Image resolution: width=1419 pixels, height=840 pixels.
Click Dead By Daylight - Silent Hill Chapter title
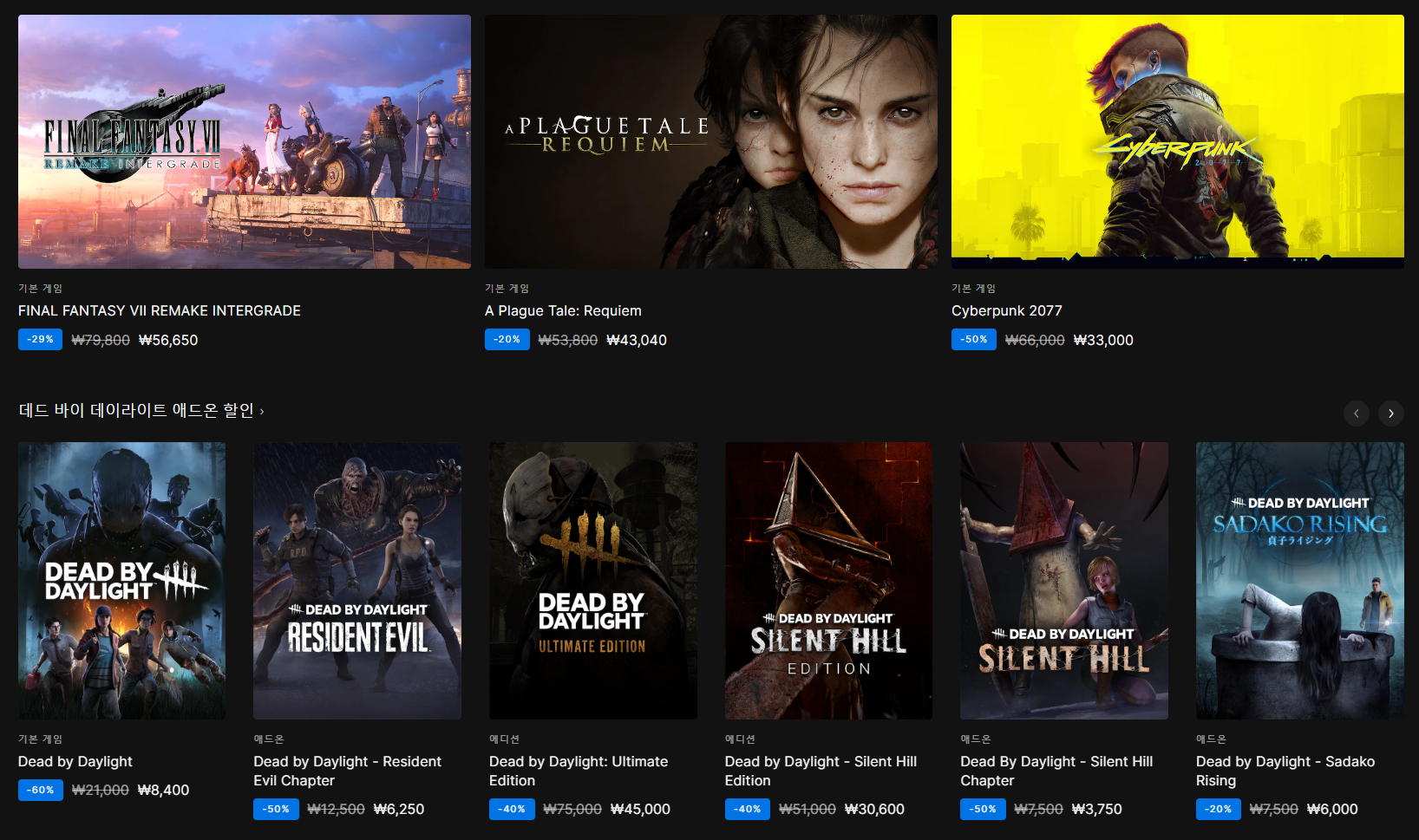(1056, 771)
